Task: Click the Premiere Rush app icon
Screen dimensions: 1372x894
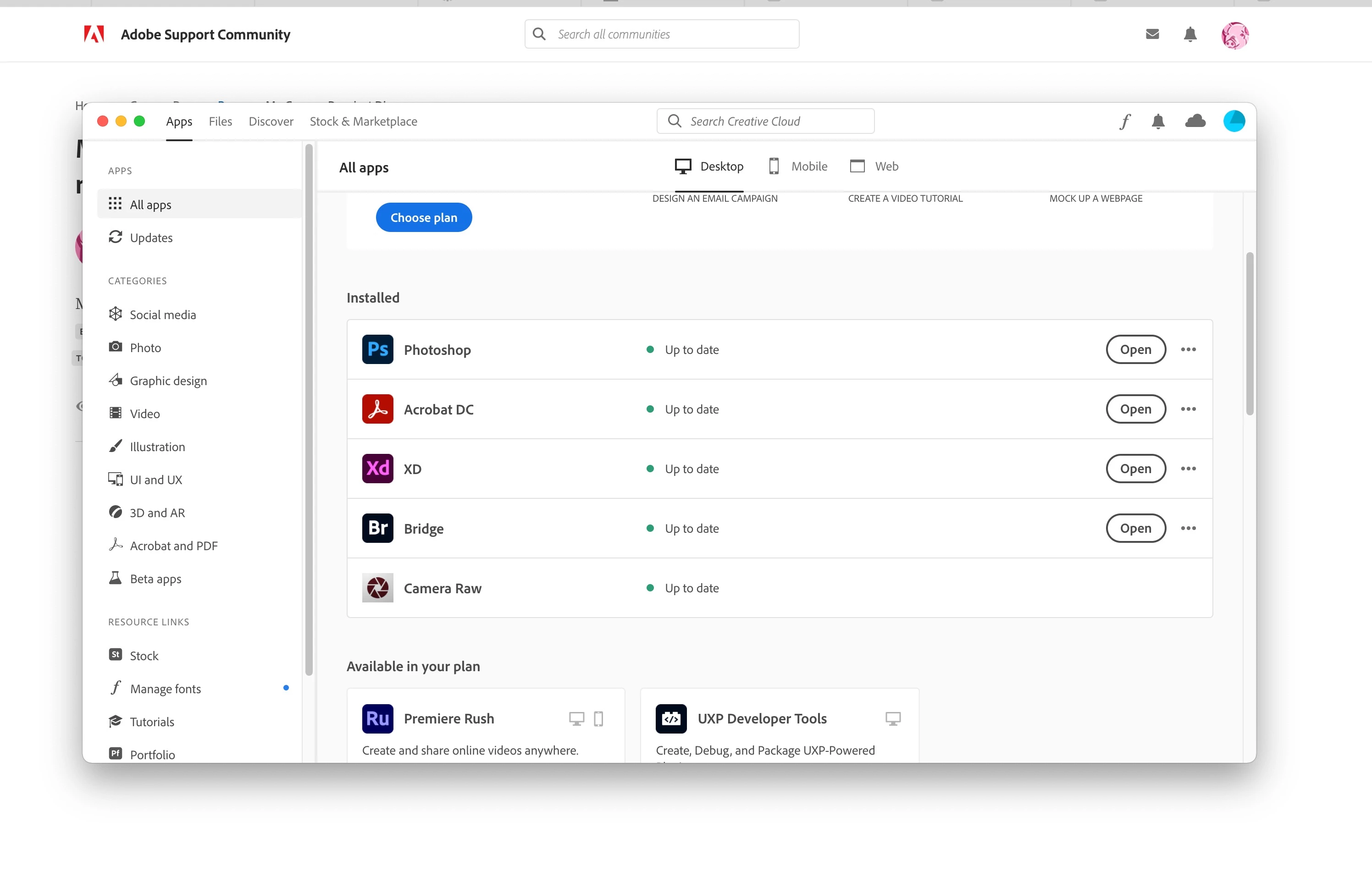Action: [377, 718]
